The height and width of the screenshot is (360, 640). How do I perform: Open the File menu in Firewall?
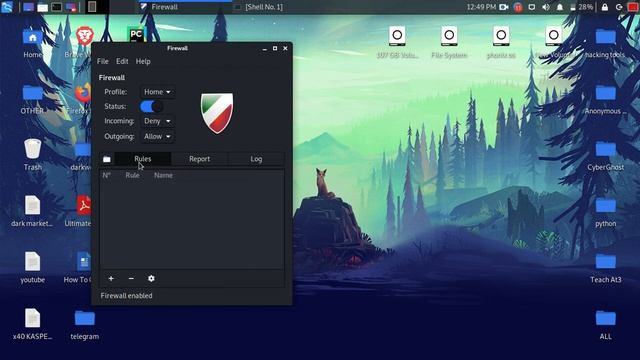click(x=102, y=61)
